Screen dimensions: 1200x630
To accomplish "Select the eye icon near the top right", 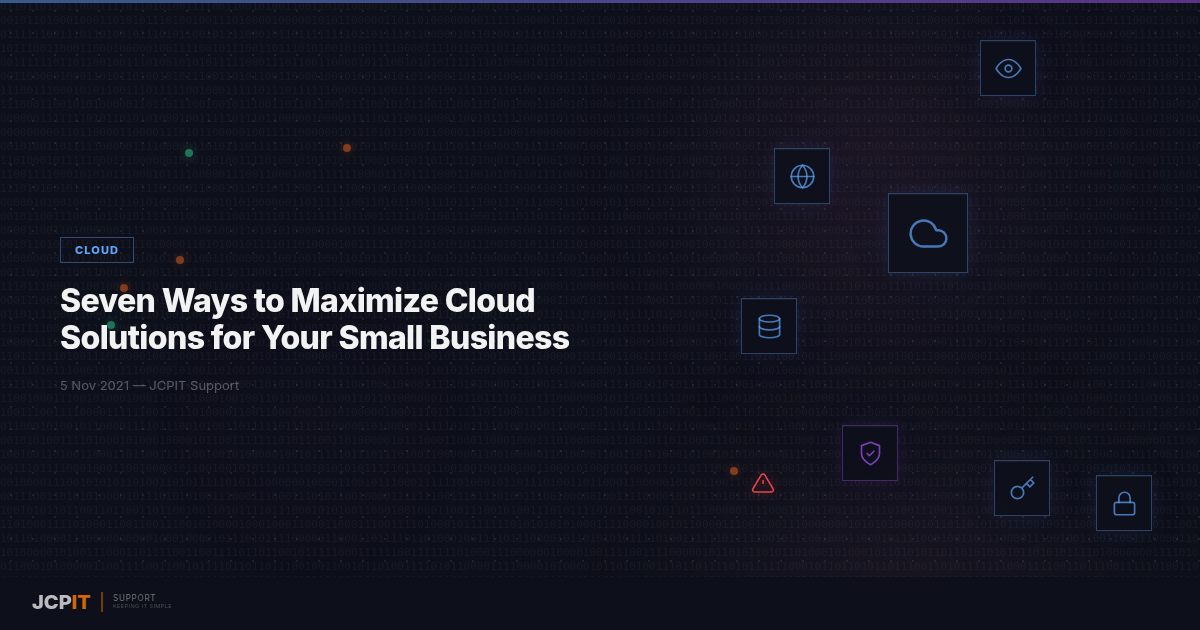I will point(1007,67).
